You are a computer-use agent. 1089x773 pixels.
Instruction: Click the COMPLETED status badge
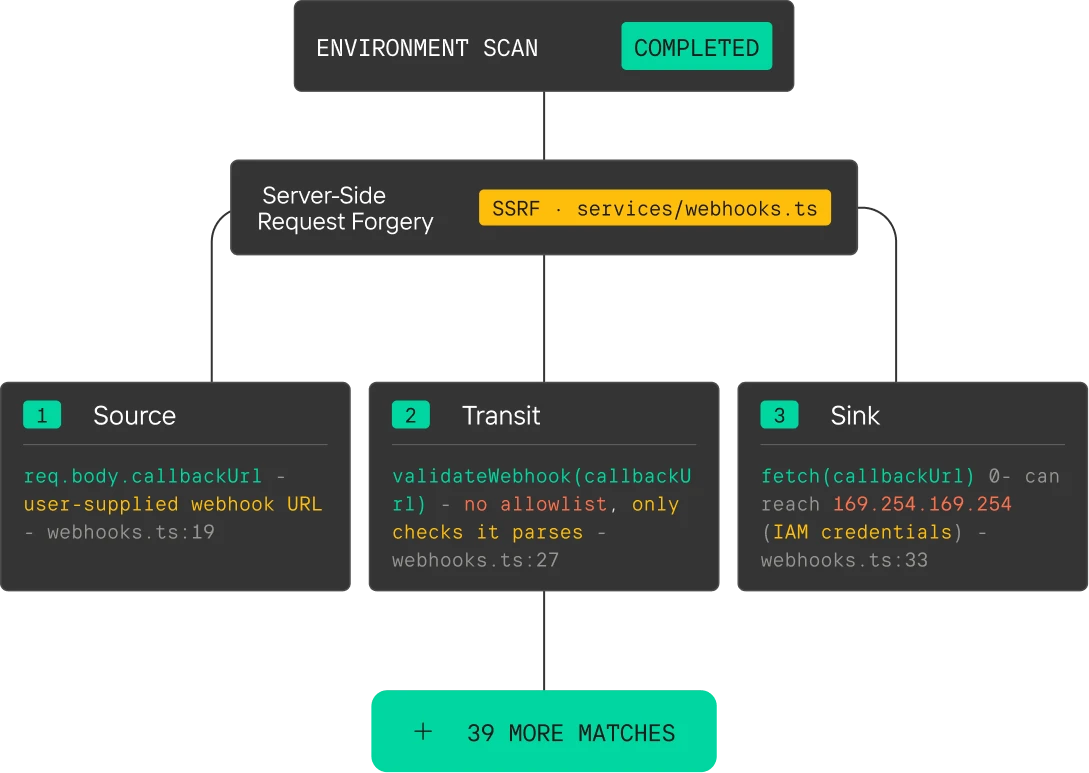click(x=697, y=47)
